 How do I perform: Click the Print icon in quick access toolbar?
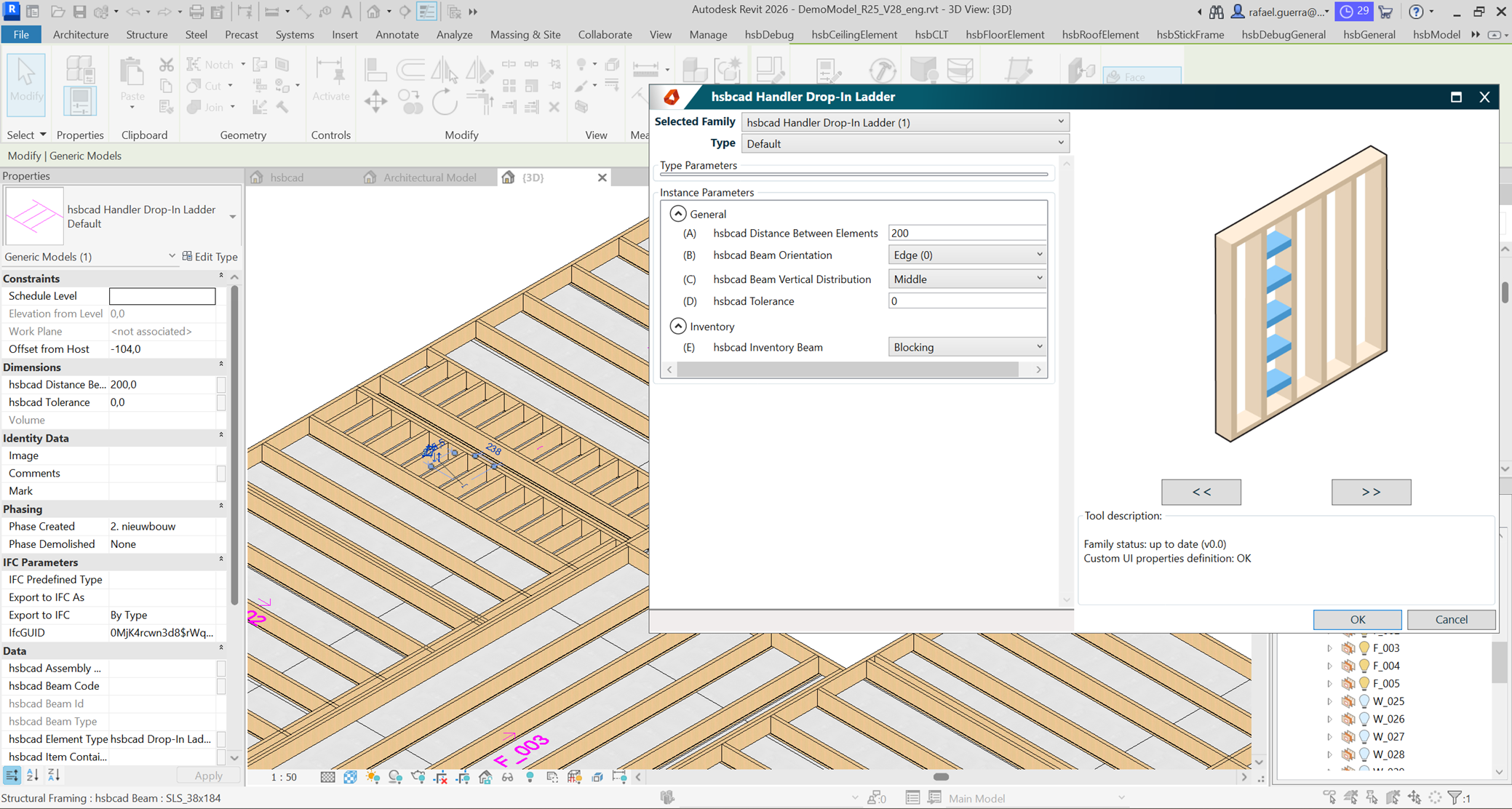(196, 12)
